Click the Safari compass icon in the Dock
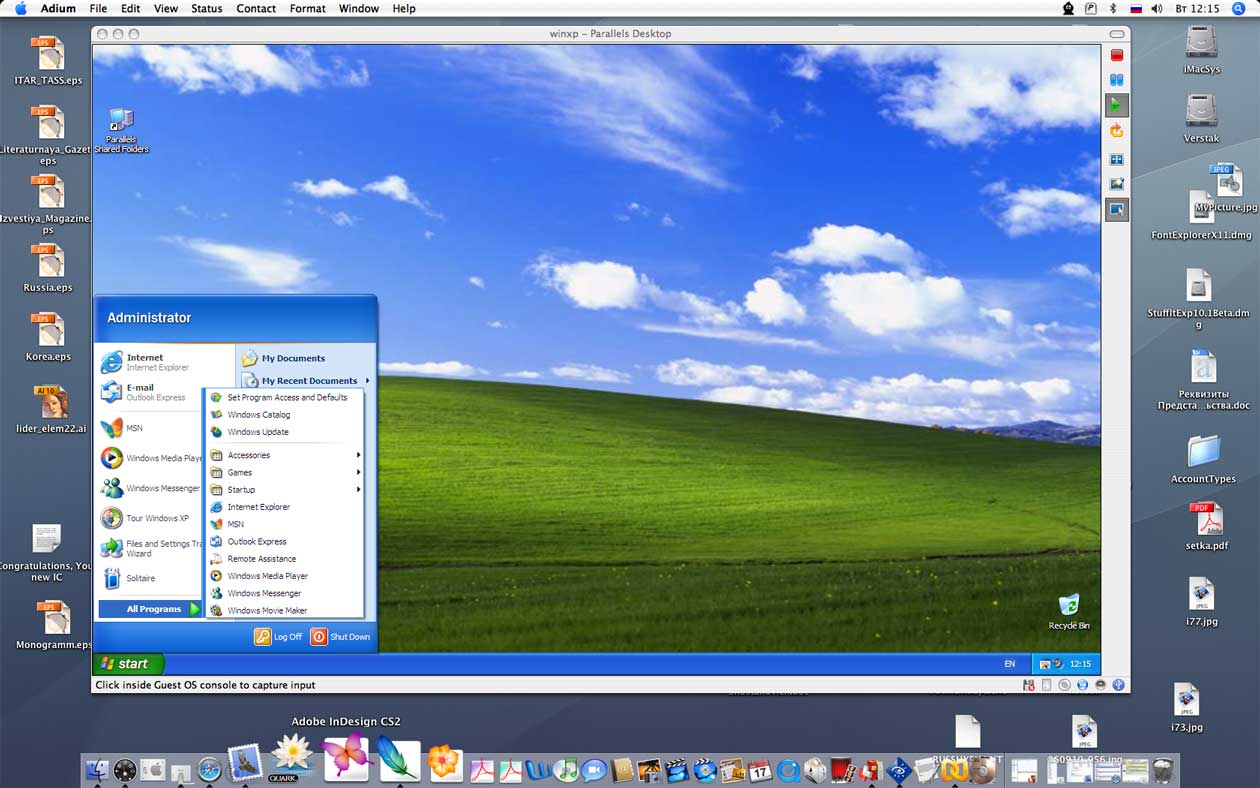This screenshot has height=788, width=1260. (209, 769)
